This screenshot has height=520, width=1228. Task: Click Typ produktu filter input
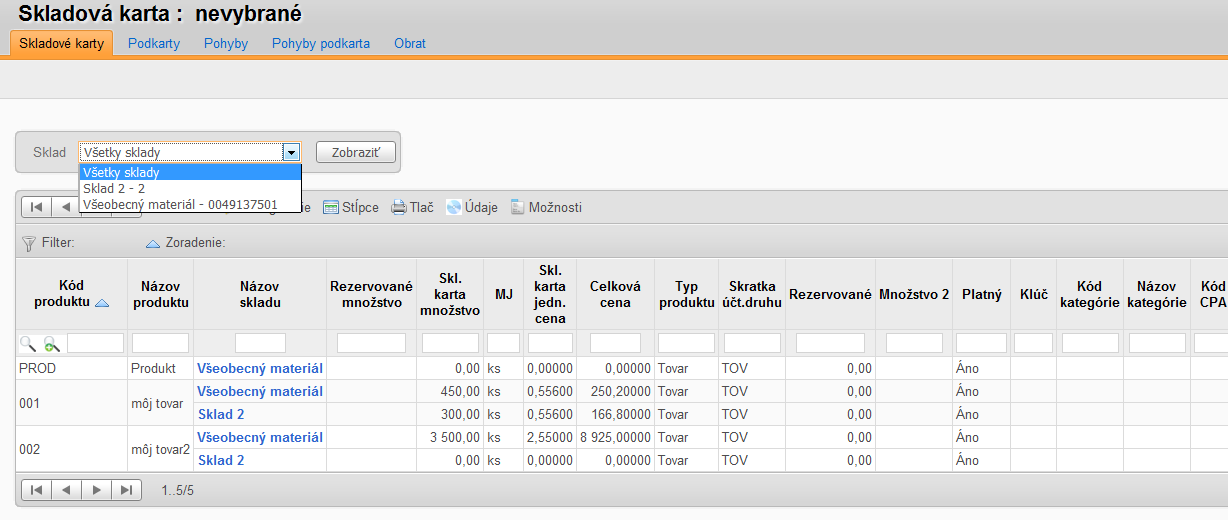[686, 343]
